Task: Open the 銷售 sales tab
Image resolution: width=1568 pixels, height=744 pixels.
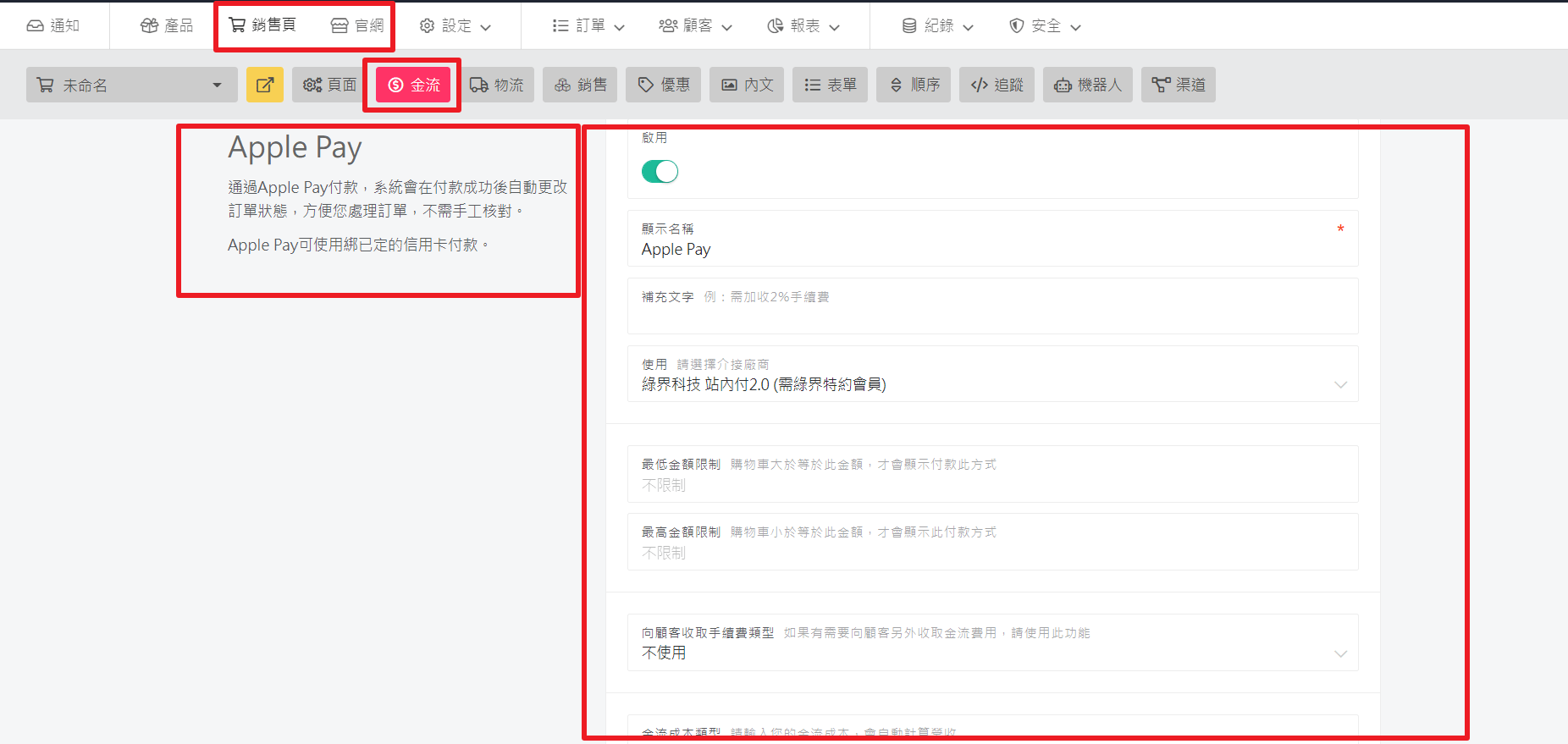Action: (x=580, y=85)
